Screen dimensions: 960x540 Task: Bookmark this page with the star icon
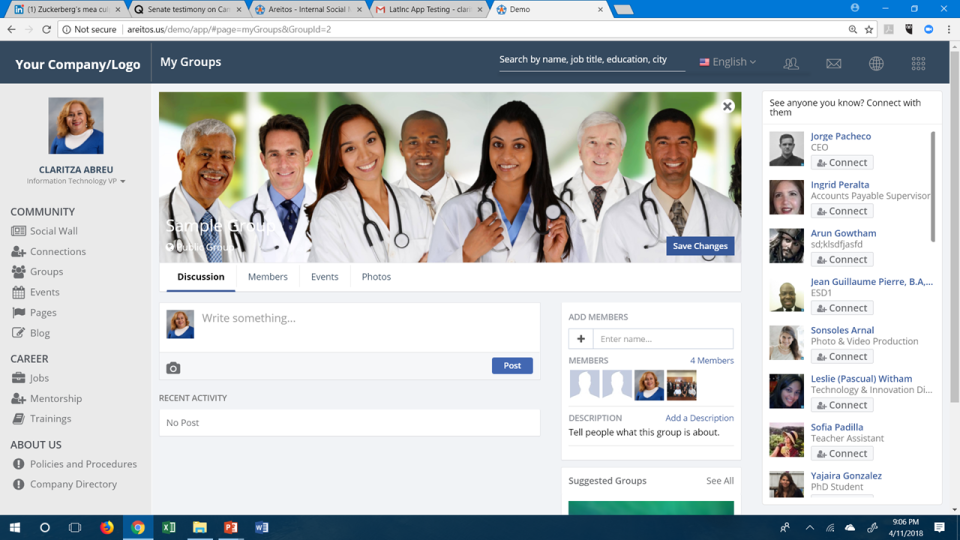[869, 29]
